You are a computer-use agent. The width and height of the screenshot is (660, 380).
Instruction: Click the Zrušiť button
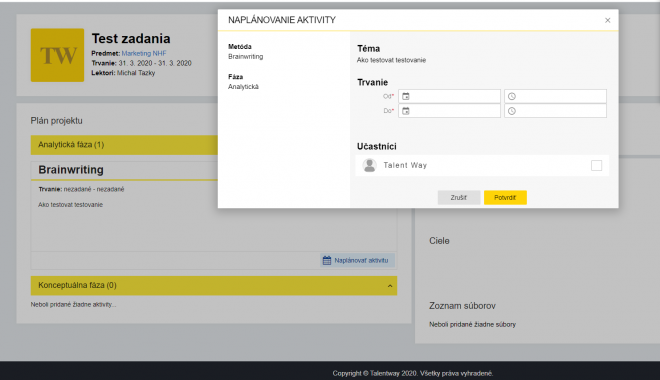coord(459,197)
